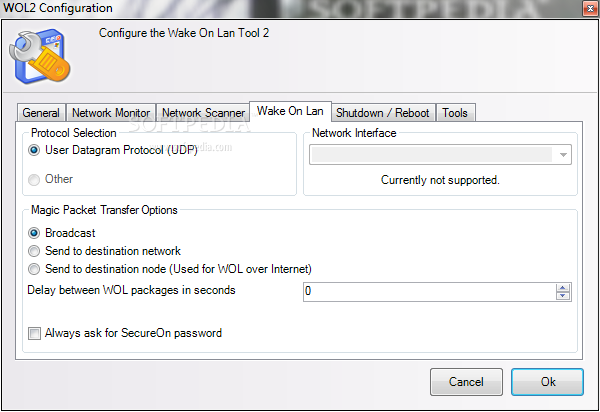Click inside the Network Interface combo box
Screen dimensions: 600x412
440,155
